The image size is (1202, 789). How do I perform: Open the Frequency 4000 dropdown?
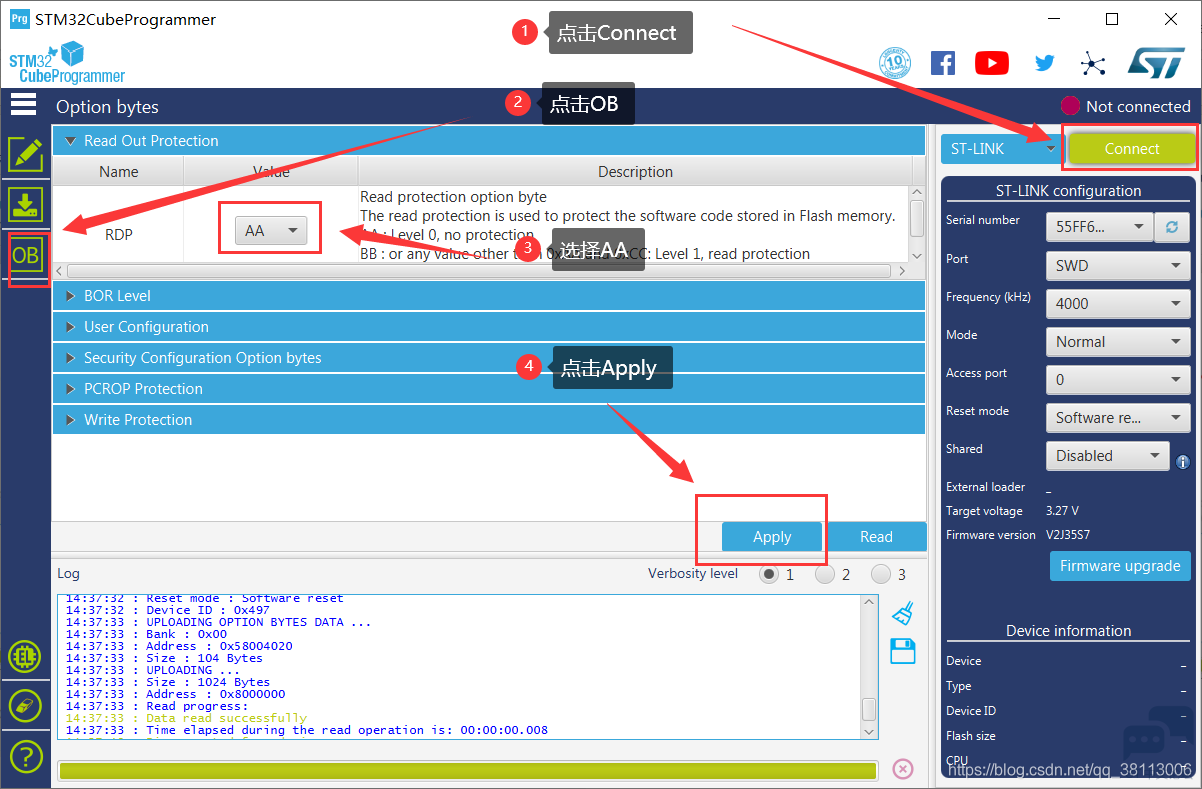coord(1118,304)
